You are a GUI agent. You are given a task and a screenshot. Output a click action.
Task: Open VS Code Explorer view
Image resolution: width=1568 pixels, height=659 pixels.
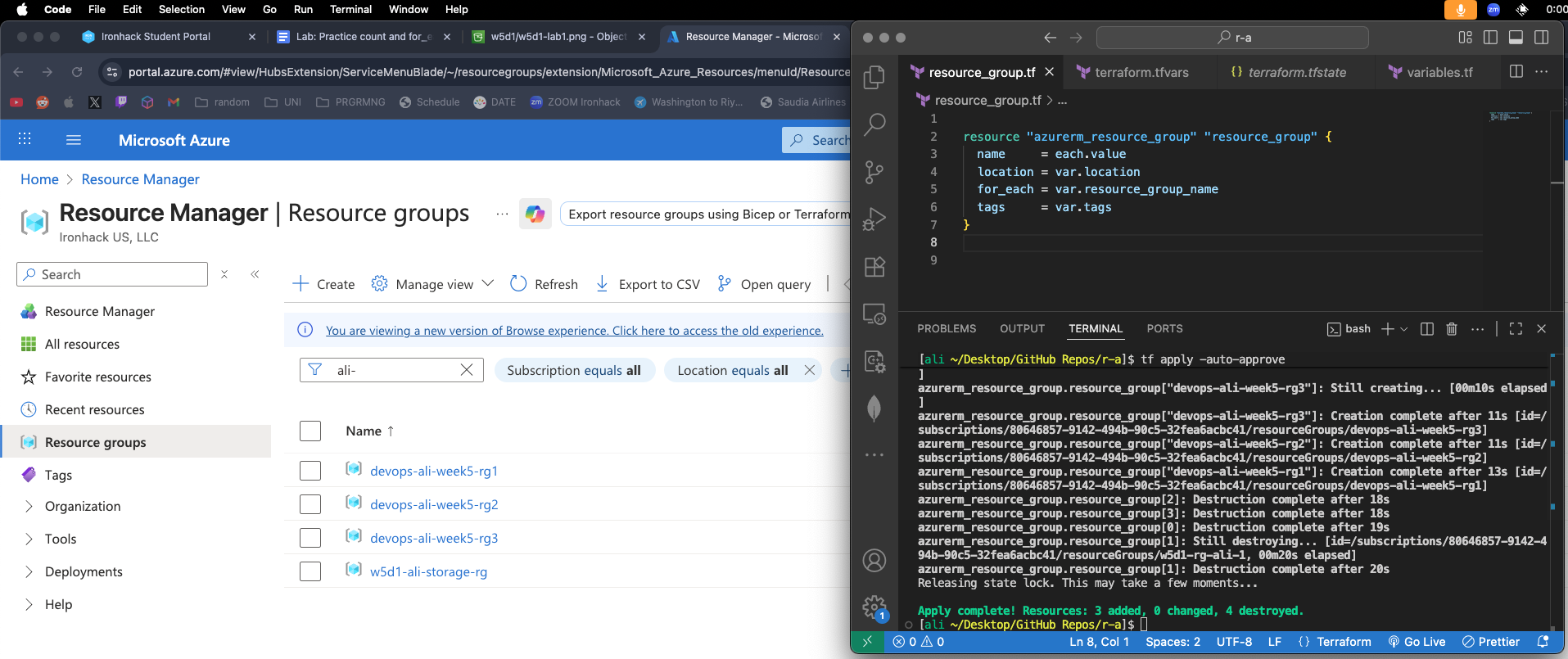pyautogui.click(x=874, y=77)
